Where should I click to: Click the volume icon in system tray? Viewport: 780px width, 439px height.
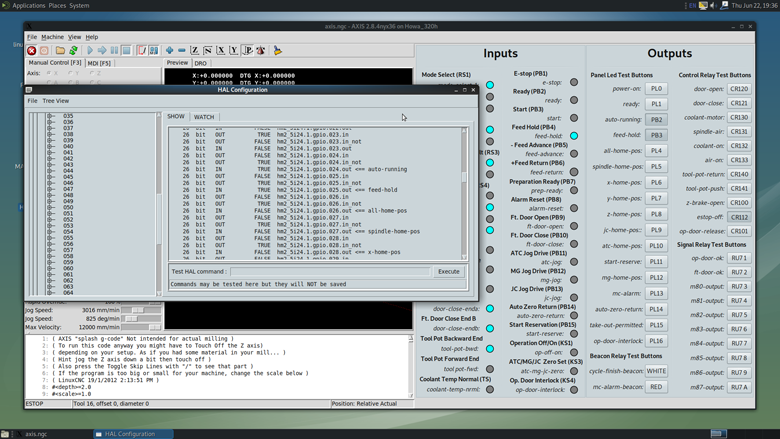point(713,5)
